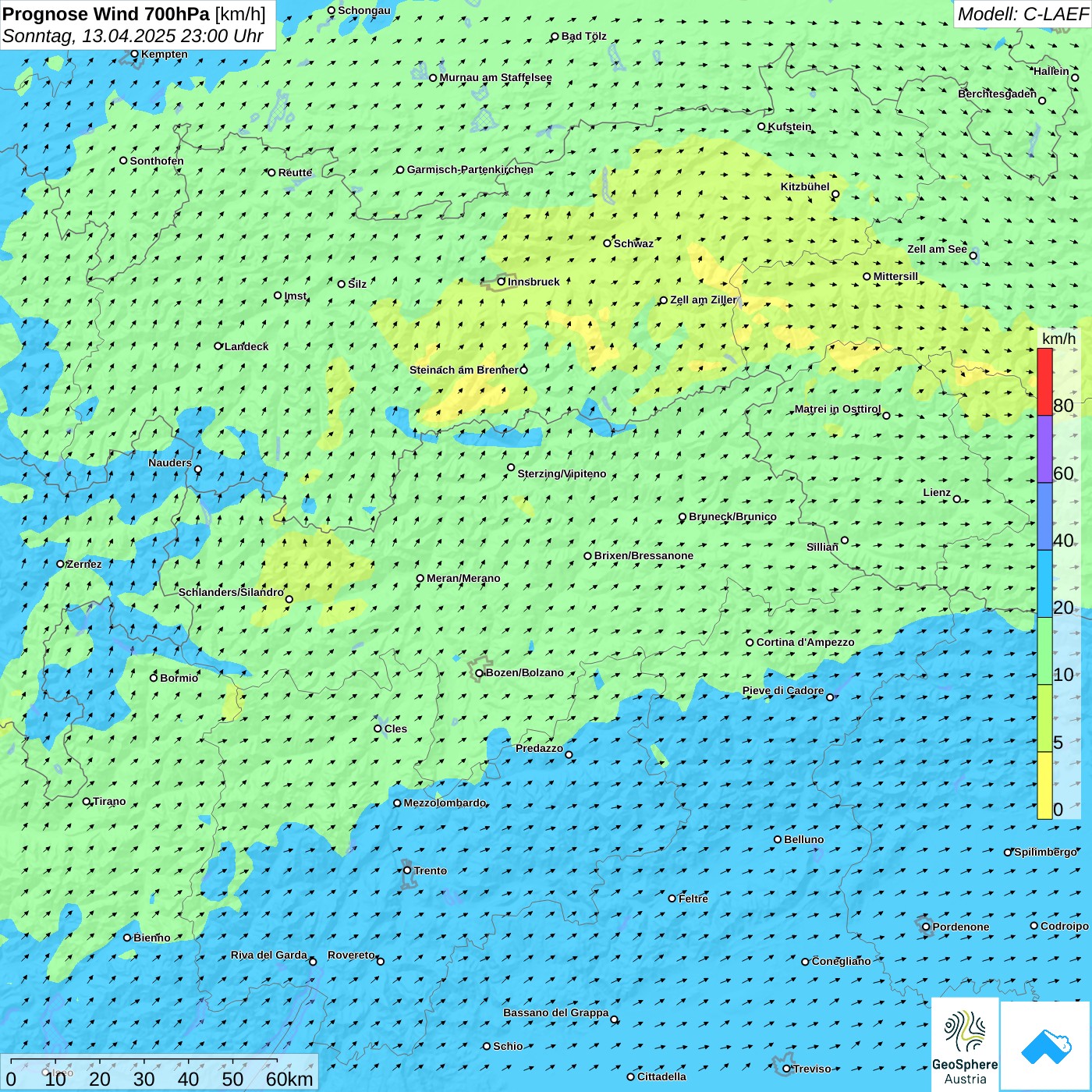
Task: Click the yellow 0–5 km/h legend swatch
Action: click(x=1044, y=785)
